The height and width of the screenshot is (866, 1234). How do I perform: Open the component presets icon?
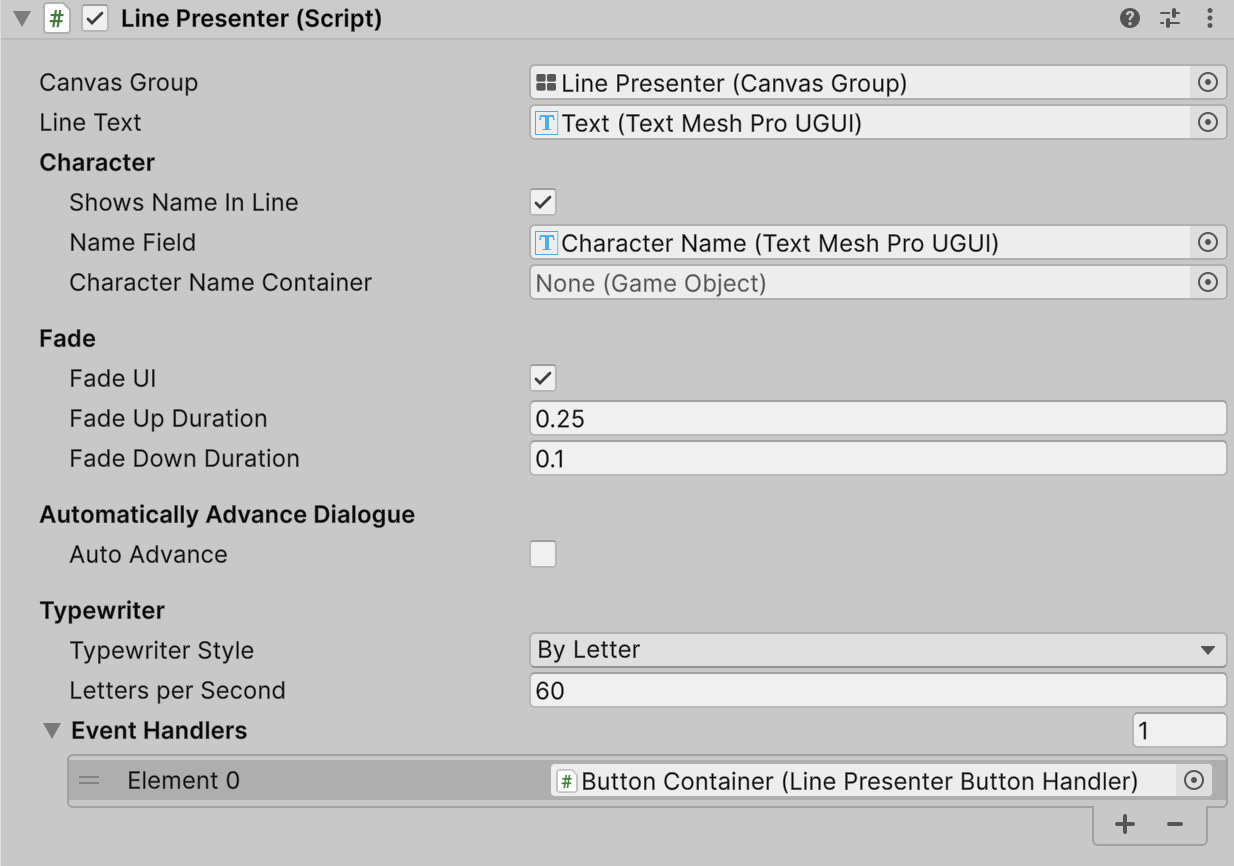(x=1170, y=18)
